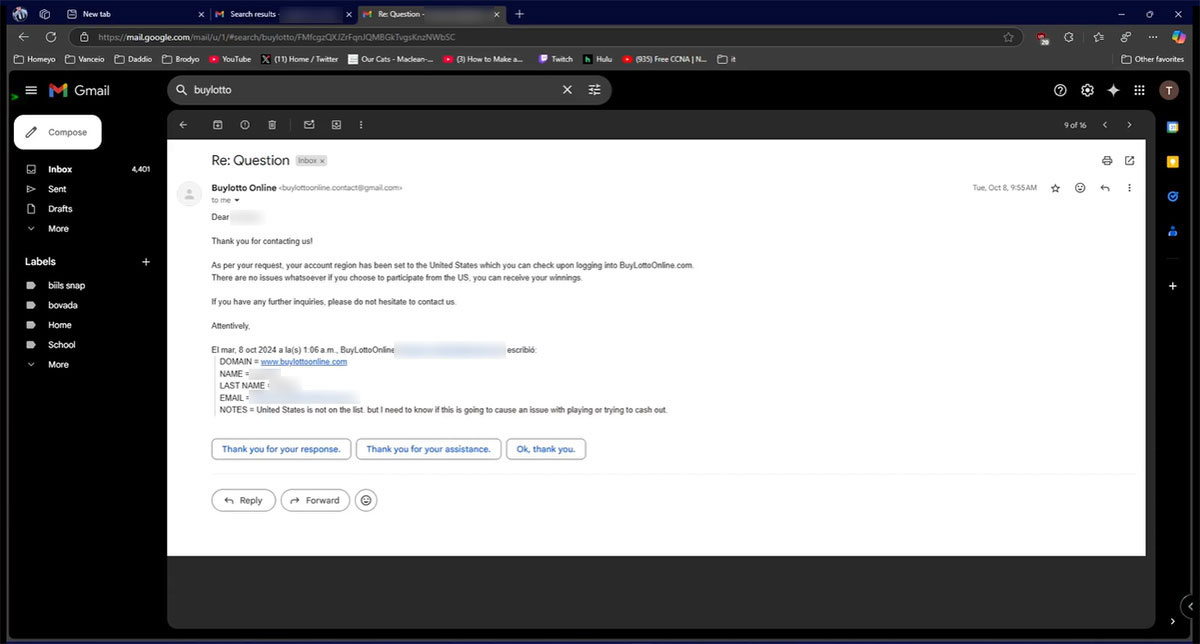Open the Other favorites folder
This screenshot has width=1200, height=644.
click(1152, 59)
